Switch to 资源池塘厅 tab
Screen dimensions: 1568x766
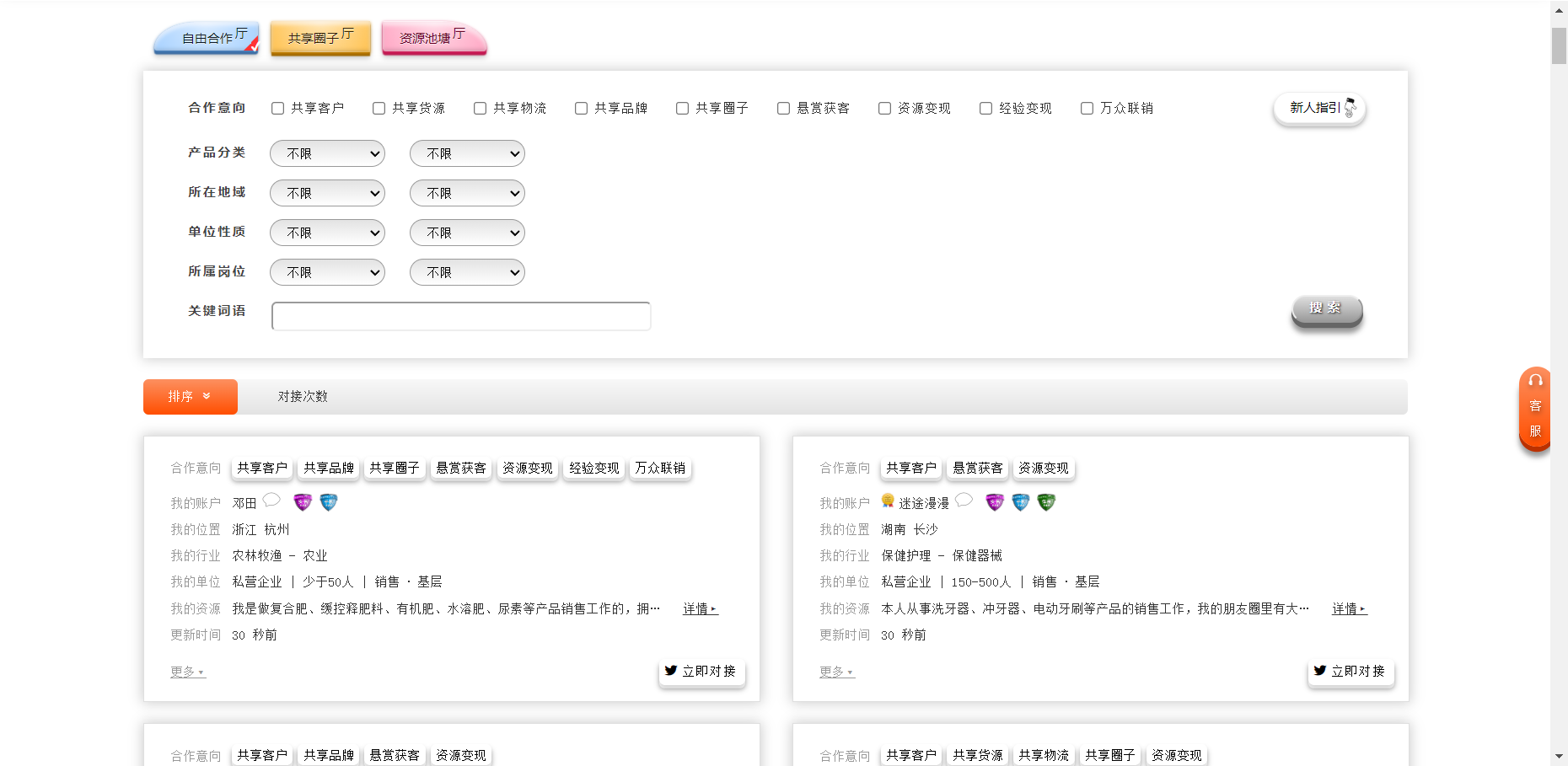pyautogui.click(x=434, y=38)
